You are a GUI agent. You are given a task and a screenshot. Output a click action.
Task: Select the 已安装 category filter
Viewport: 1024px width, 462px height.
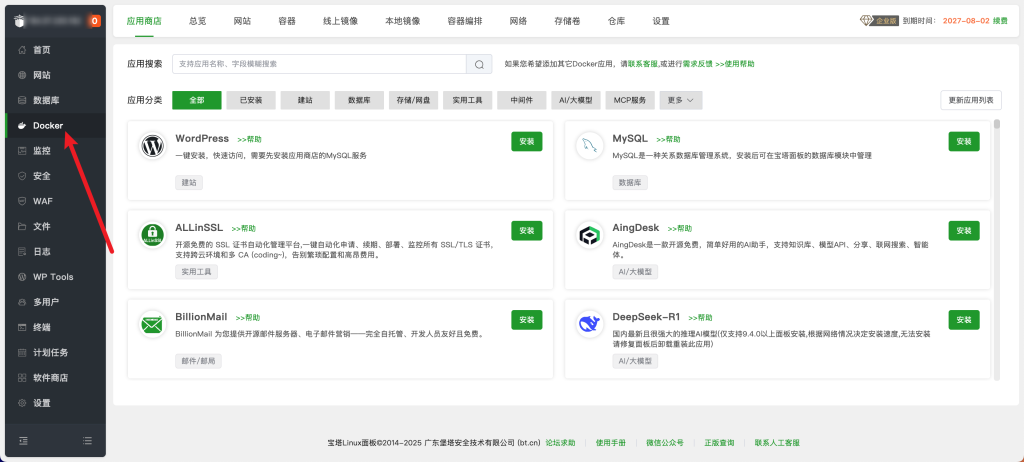click(x=250, y=100)
